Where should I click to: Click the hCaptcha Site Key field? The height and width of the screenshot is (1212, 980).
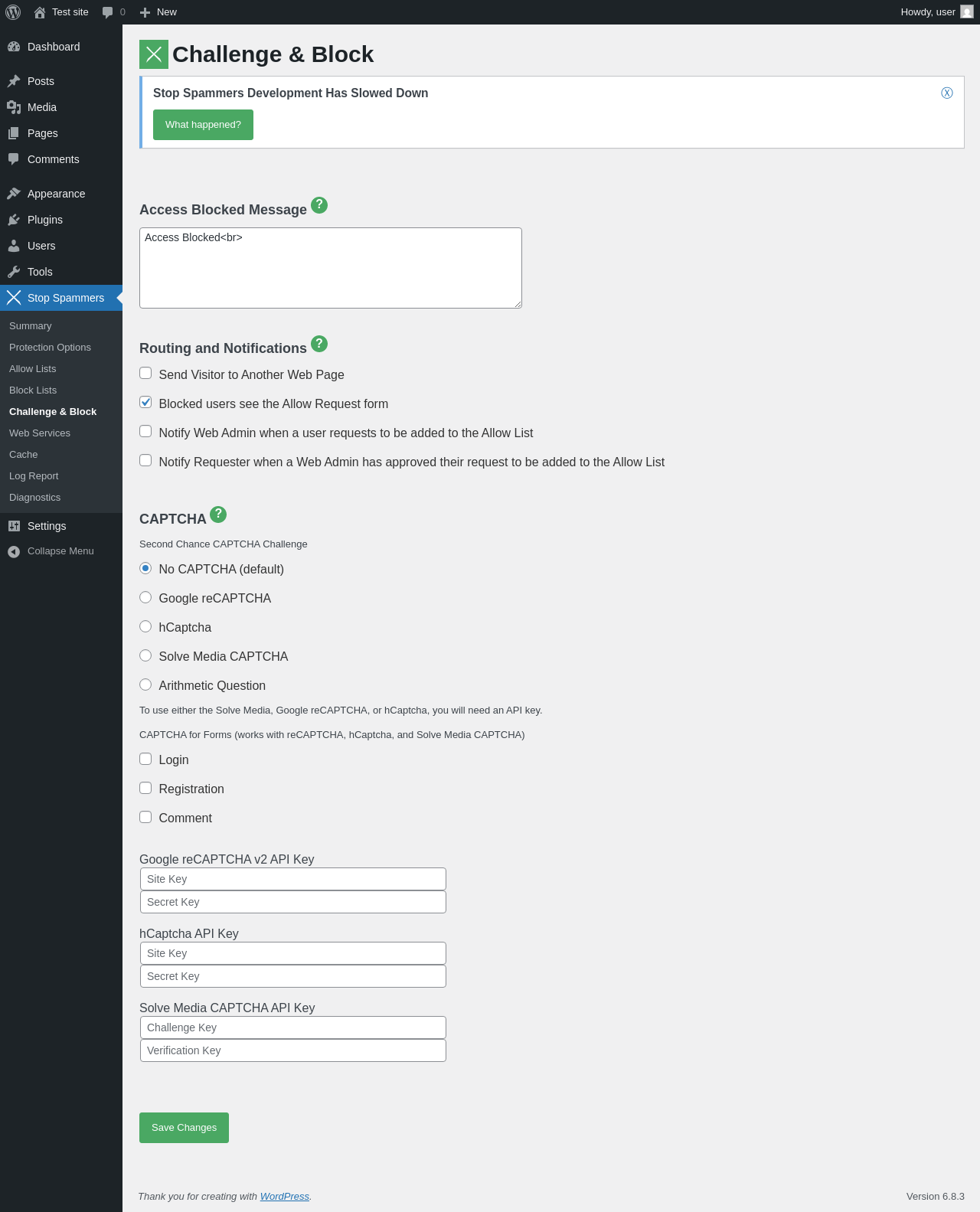tap(293, 953)
